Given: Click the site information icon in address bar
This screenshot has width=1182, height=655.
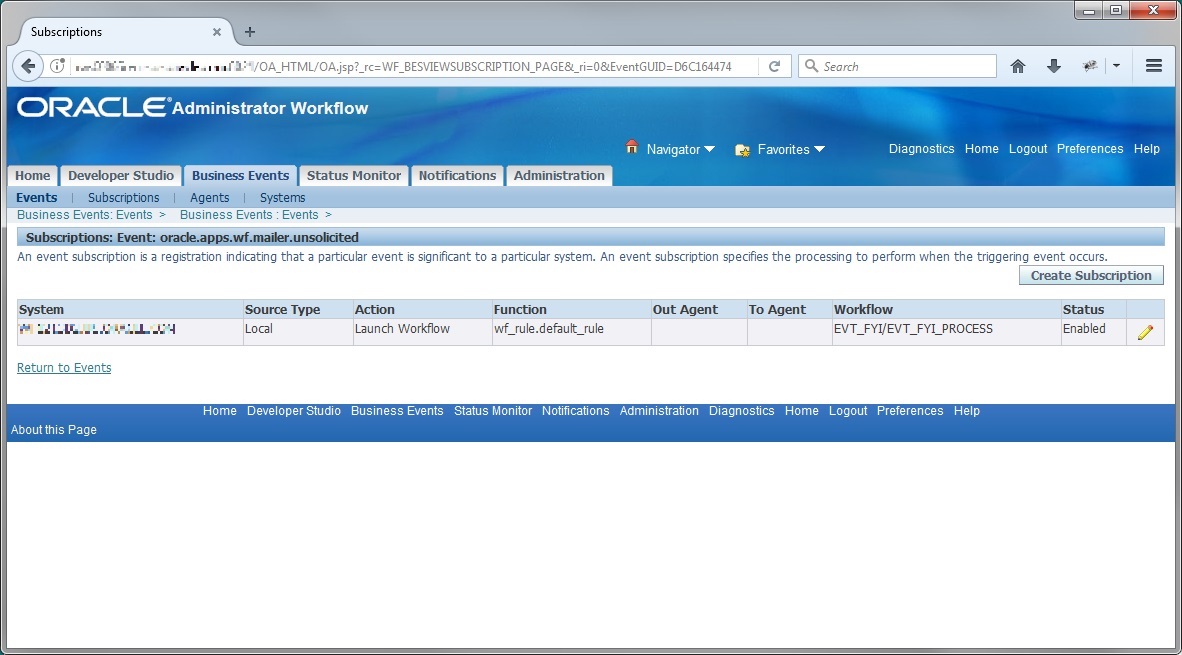Looking at the screenshot, I should [57, 66].
